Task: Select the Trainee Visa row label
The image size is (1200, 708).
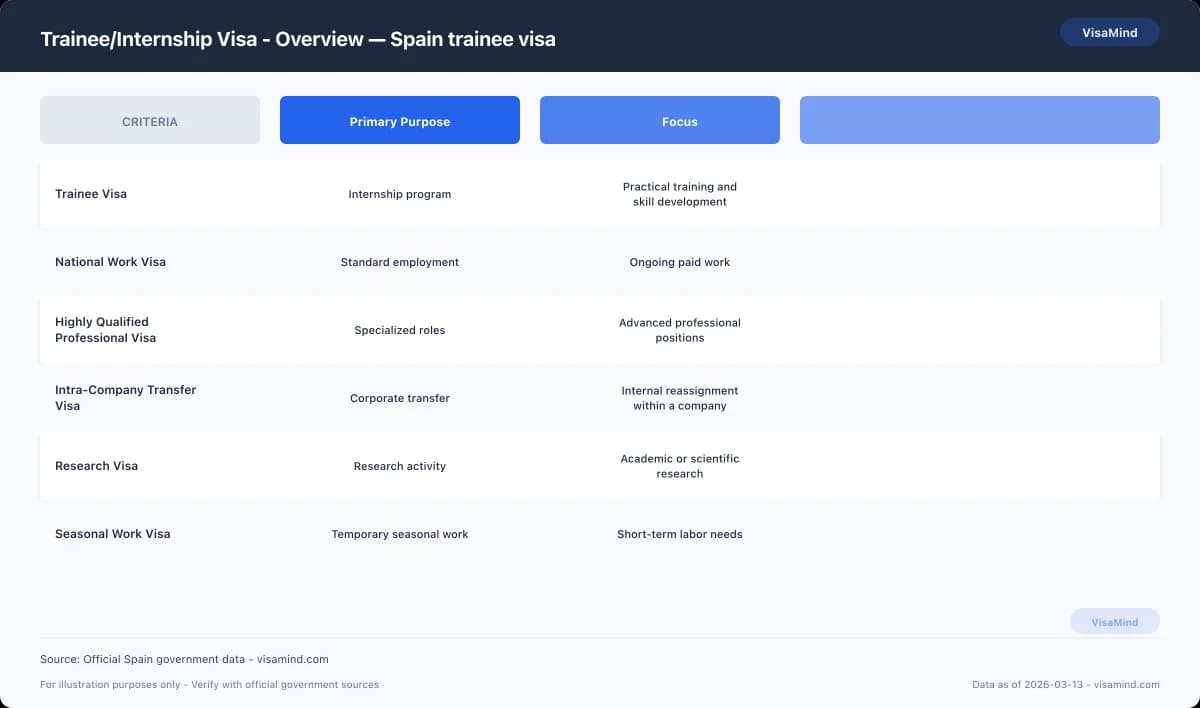Action: (x=91, y=194)
